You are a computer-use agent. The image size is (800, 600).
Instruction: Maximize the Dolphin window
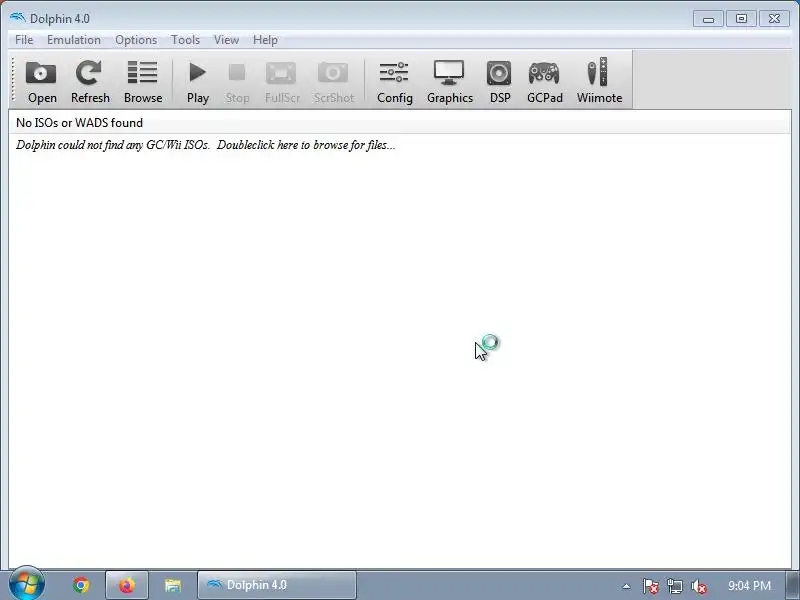tap(741, 19)
